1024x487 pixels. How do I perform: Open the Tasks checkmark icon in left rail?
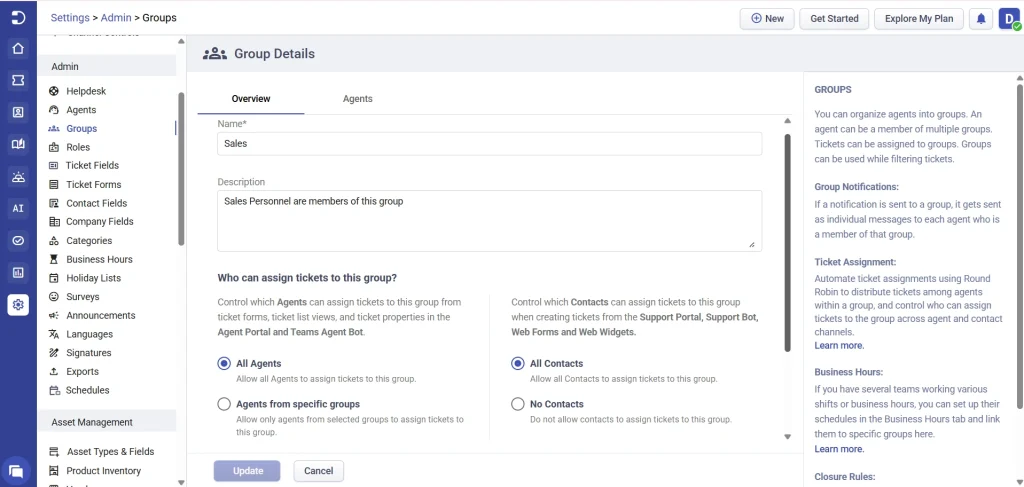point(18,240)
